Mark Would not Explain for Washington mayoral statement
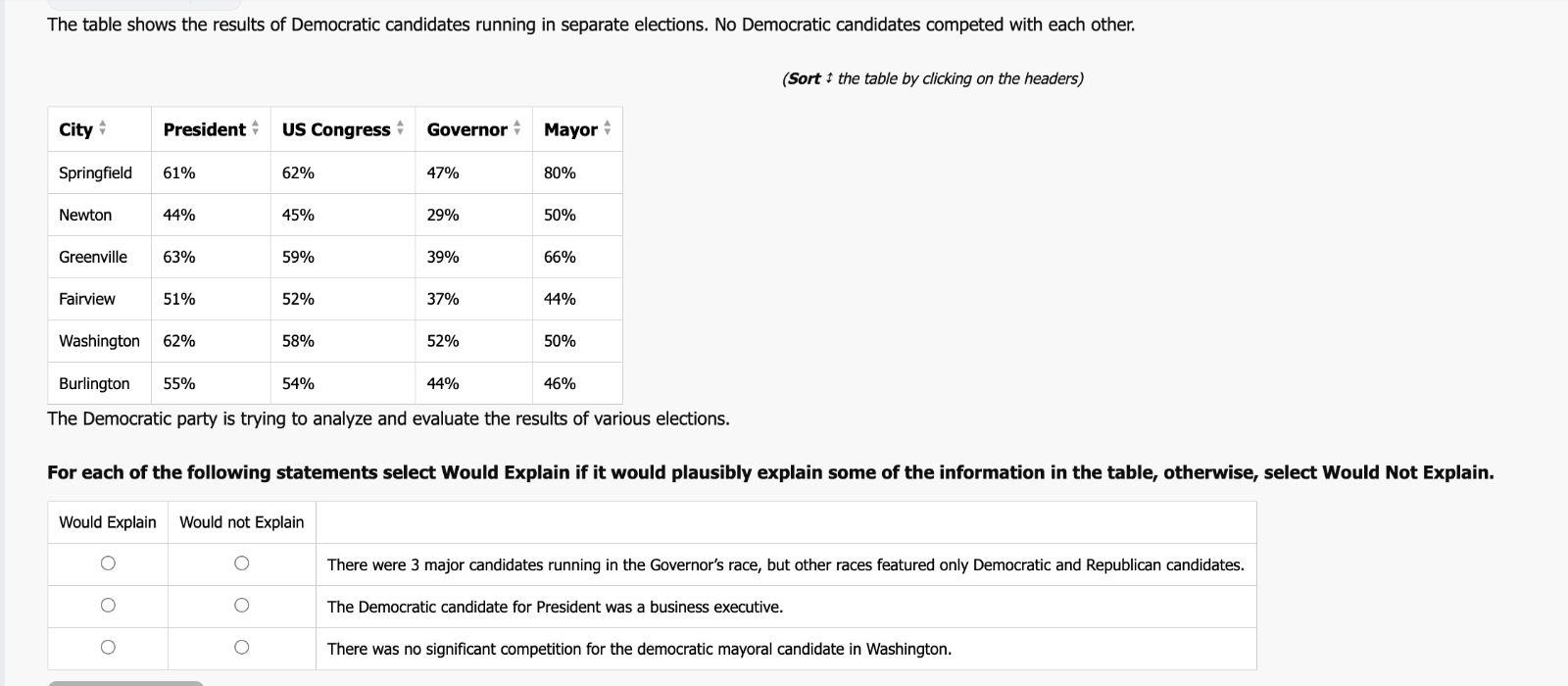The height and width of the screenshot is (686, 1568). tap(241, 647)
